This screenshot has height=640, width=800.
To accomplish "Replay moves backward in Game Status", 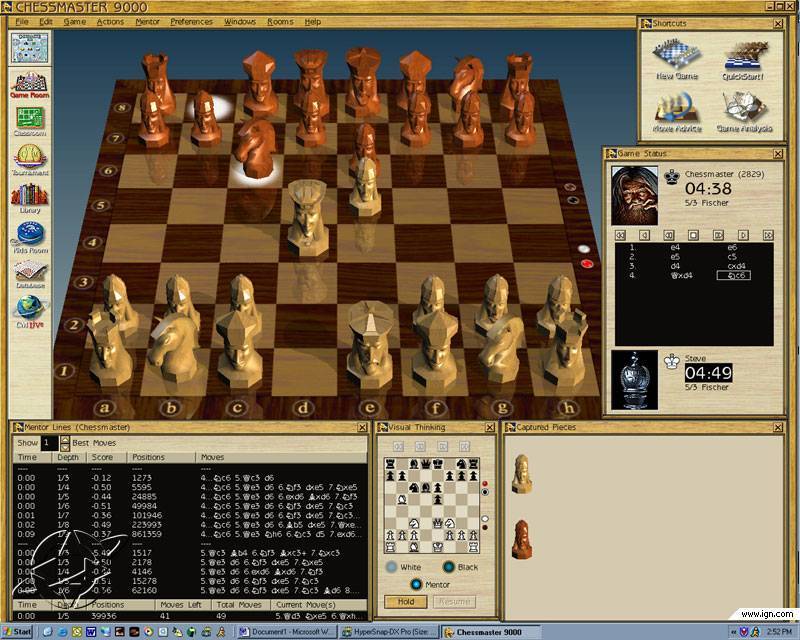I will [669, 235].
